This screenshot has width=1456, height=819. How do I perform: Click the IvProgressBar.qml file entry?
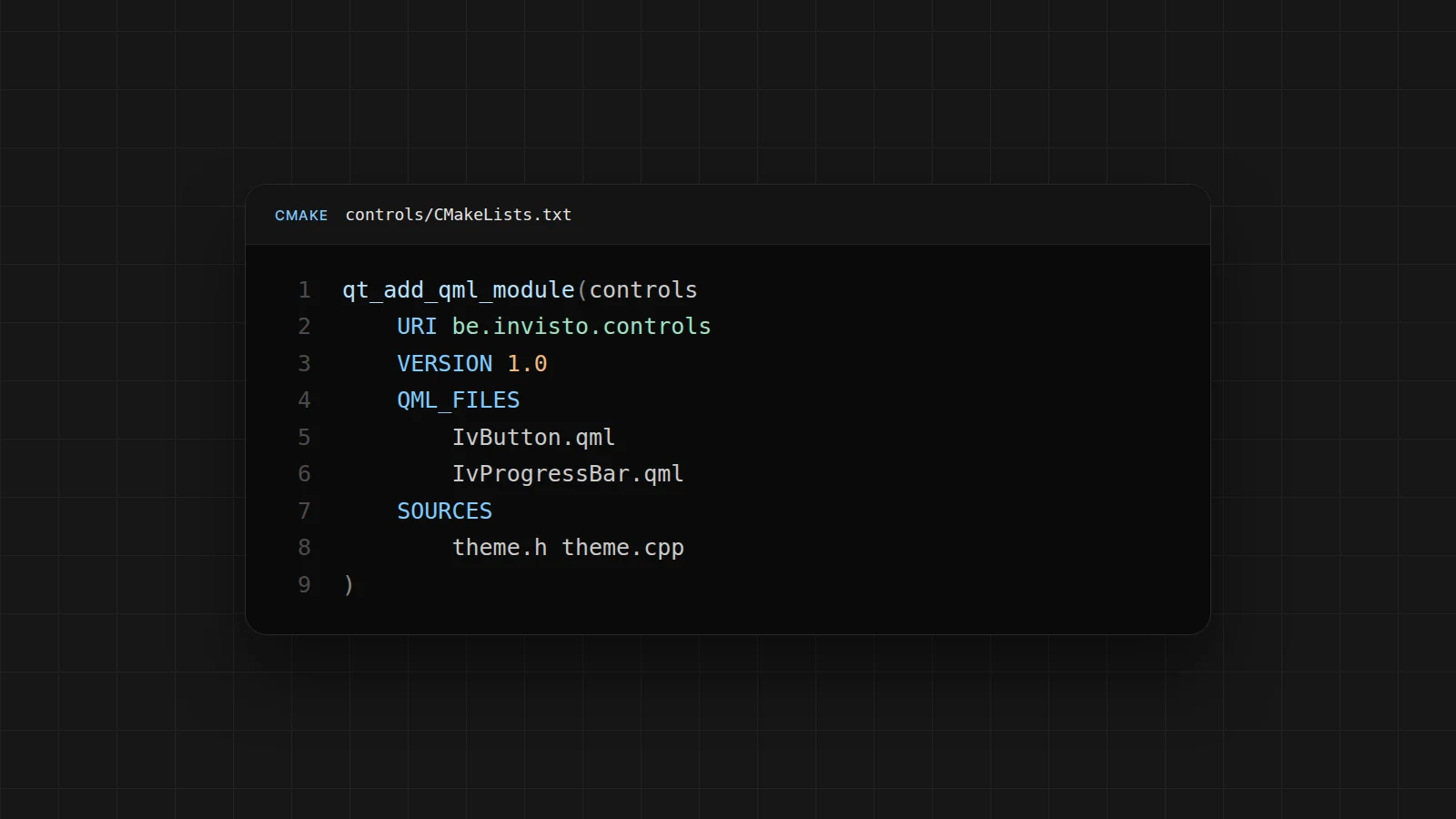(568, 474)
